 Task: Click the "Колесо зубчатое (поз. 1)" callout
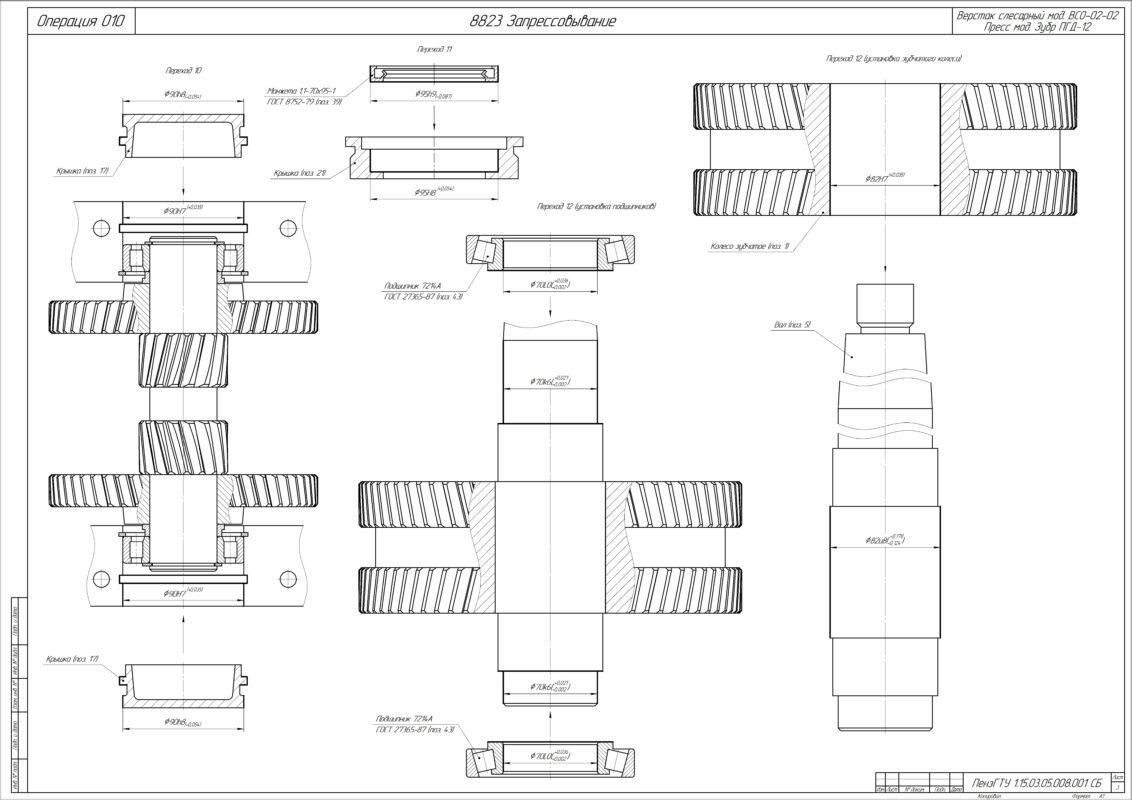[x=750, y=245]
